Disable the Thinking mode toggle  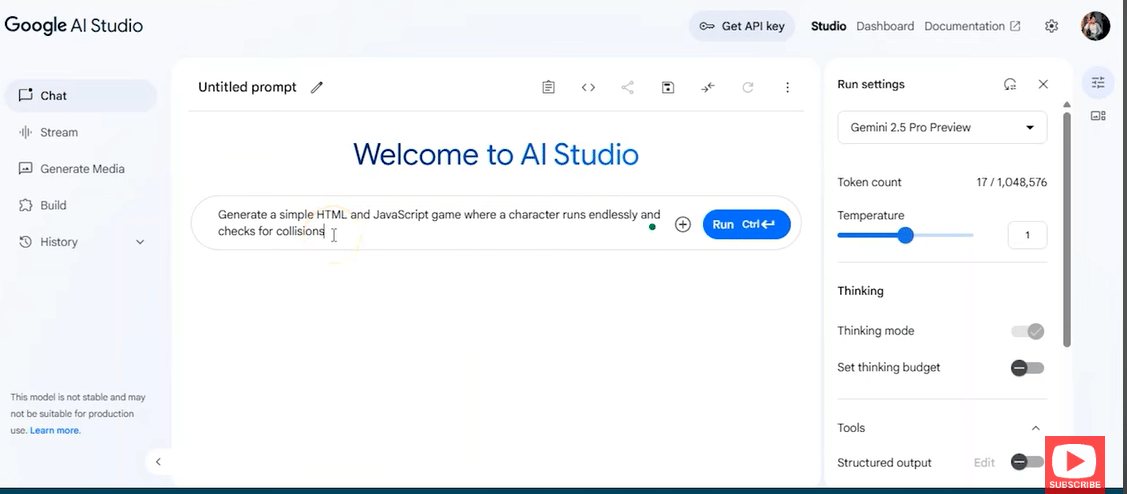click(x=1027, y=331)
